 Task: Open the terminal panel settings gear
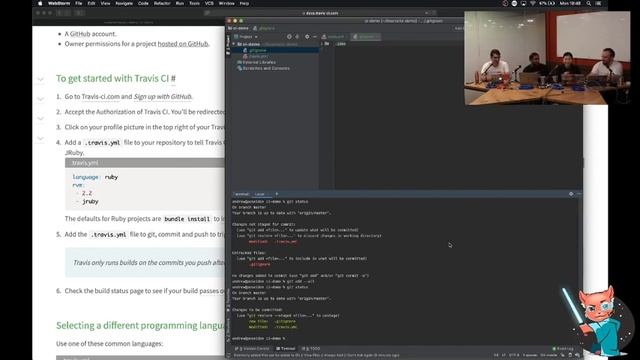click(x=571, y=194)
